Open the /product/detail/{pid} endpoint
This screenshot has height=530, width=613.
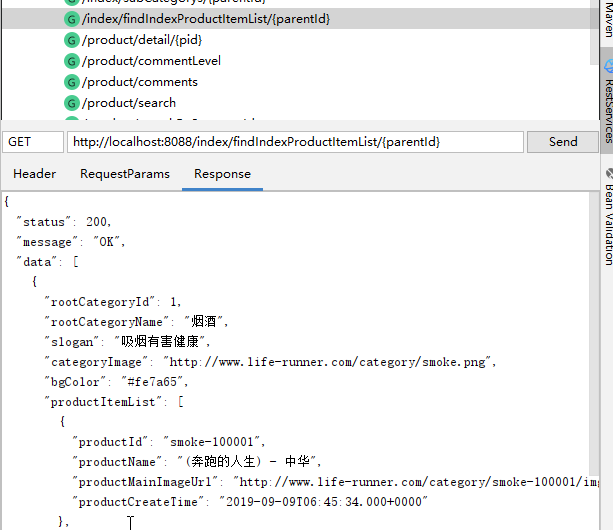142,40
